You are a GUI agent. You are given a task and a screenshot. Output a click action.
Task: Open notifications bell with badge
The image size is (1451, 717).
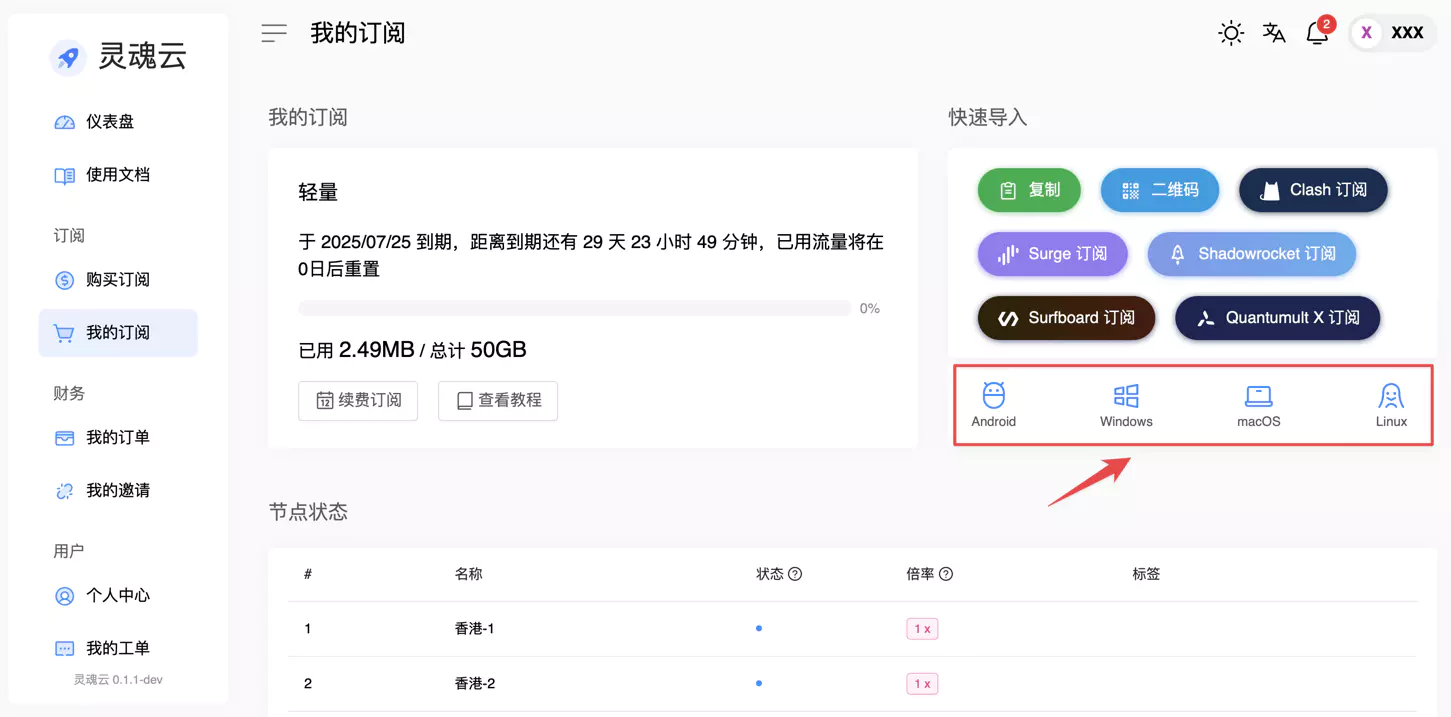(1319, 31)
